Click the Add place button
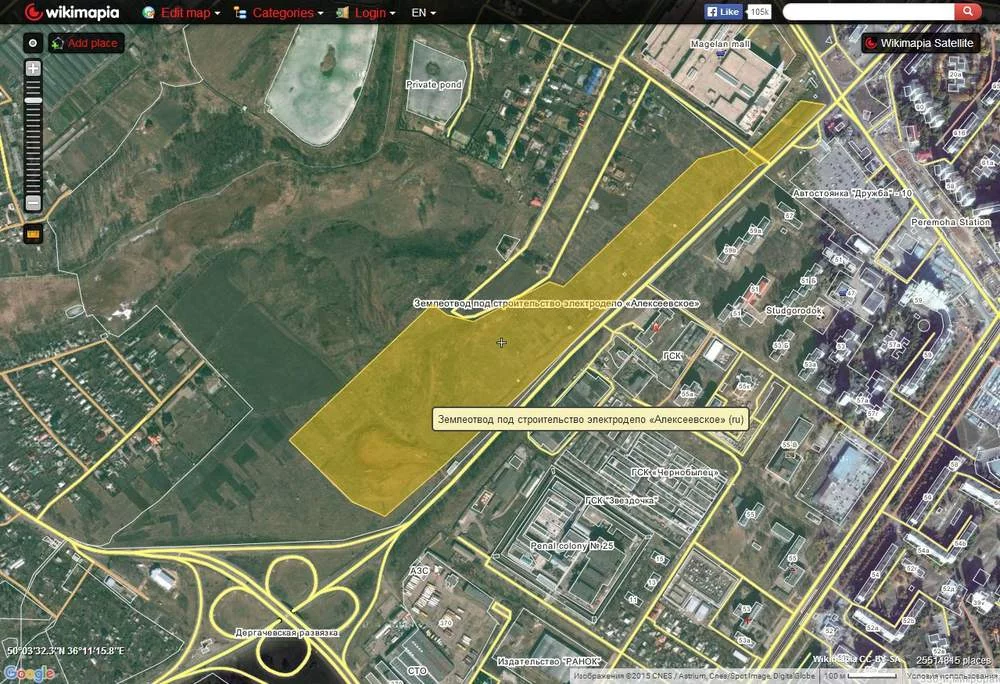This screenshot has height=684, width=1000. tap(86, 43)
